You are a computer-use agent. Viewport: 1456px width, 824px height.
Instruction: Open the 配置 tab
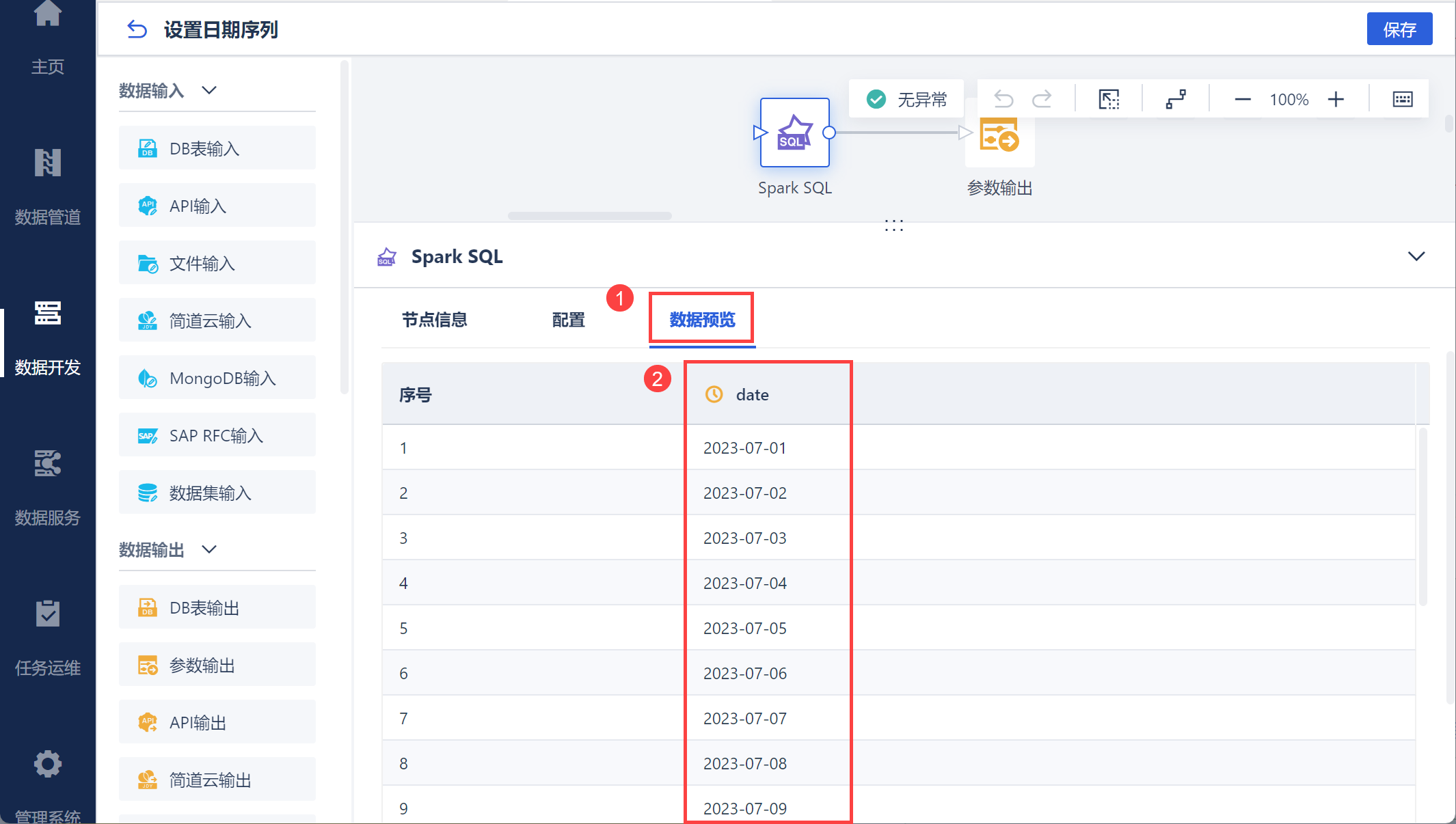tap(568, 320)
